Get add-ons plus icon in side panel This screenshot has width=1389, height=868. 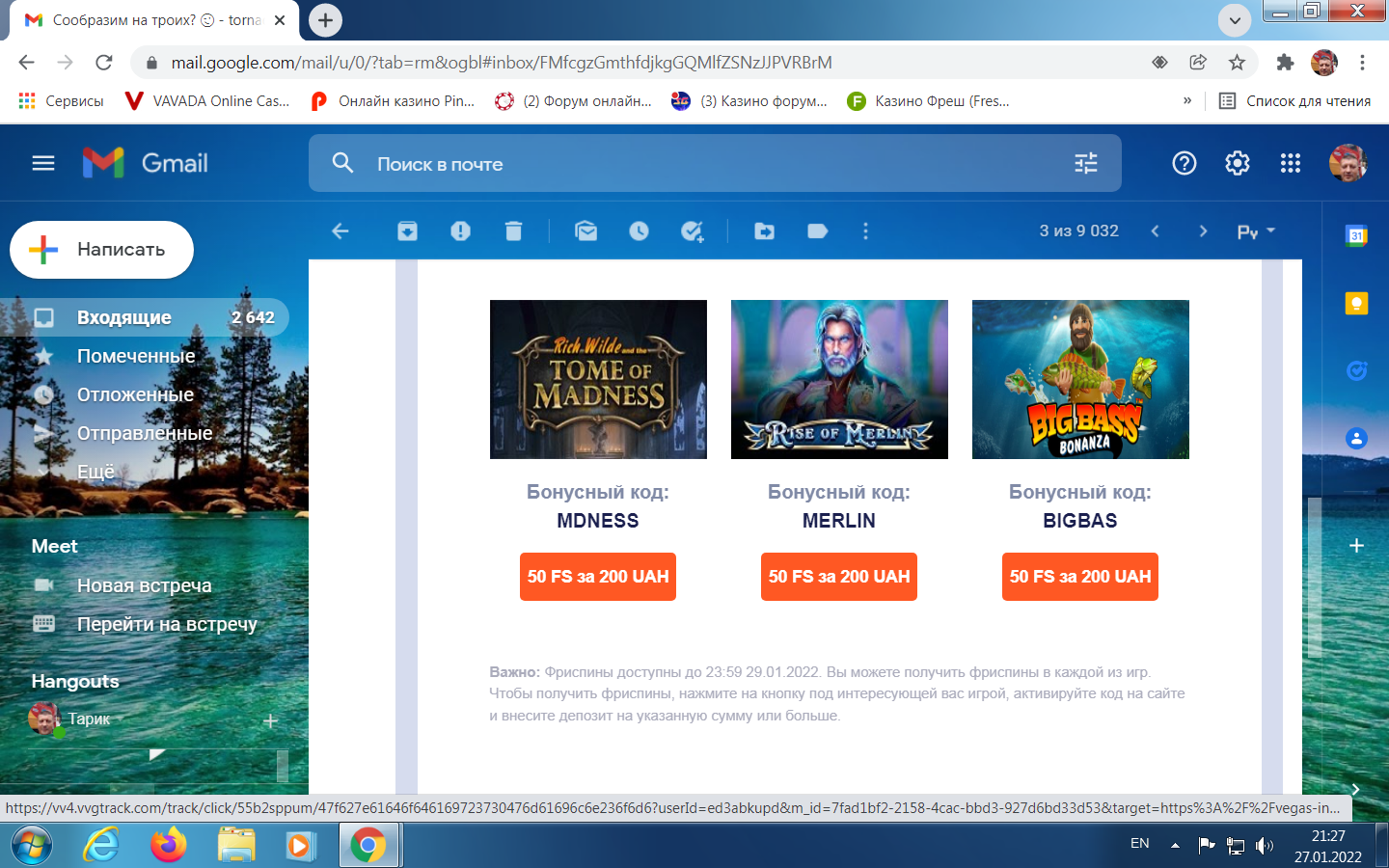tap(1356, 545)
